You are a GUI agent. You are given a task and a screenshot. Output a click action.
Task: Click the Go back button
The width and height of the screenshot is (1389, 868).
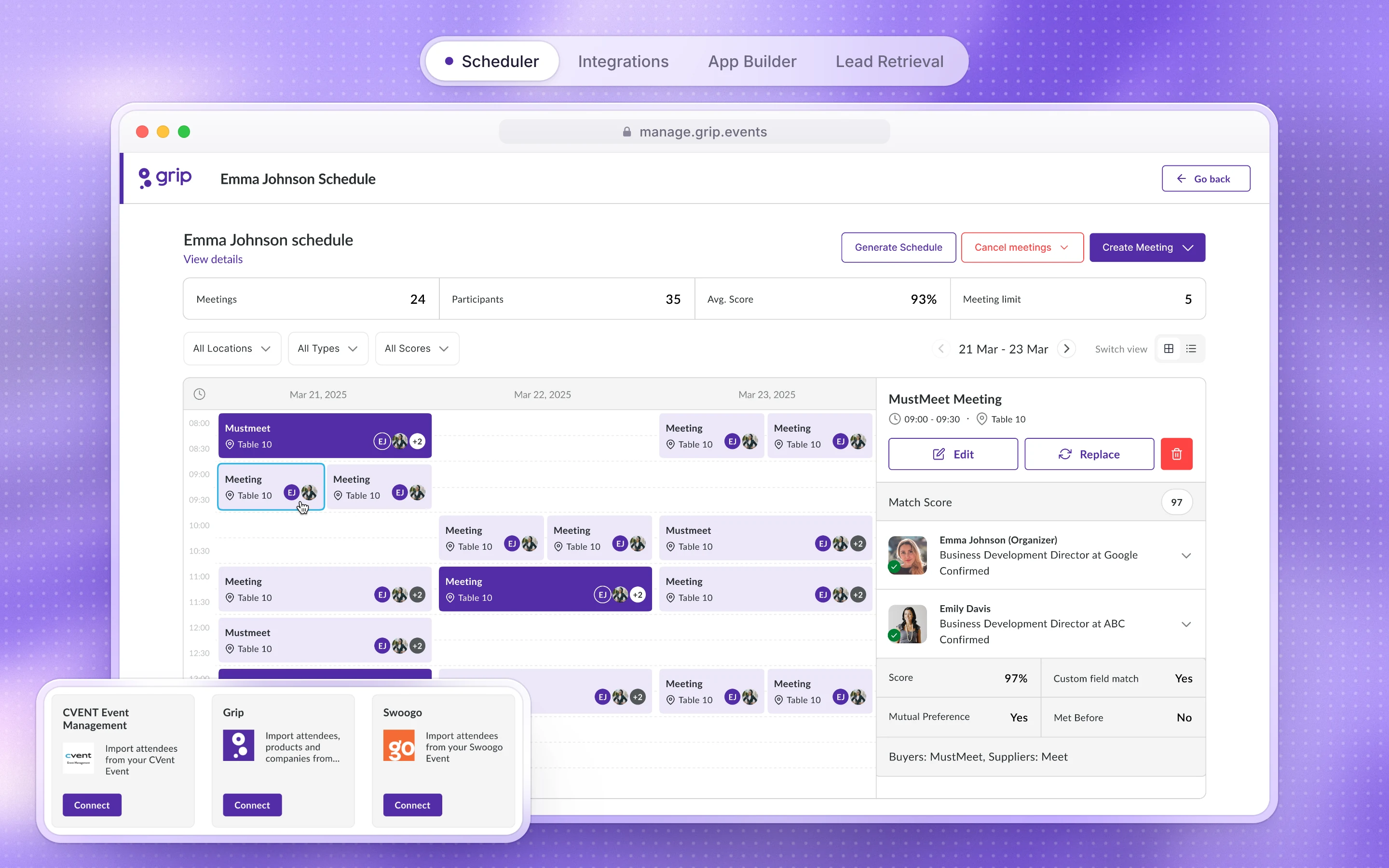[x=1205, y=178]
